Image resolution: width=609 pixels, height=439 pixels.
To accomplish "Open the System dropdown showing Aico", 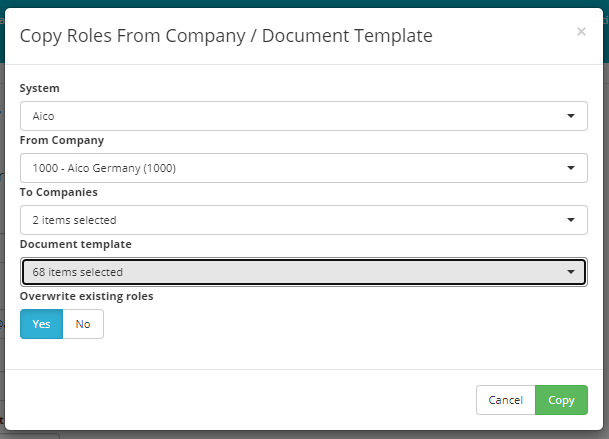I will (304, 116).
